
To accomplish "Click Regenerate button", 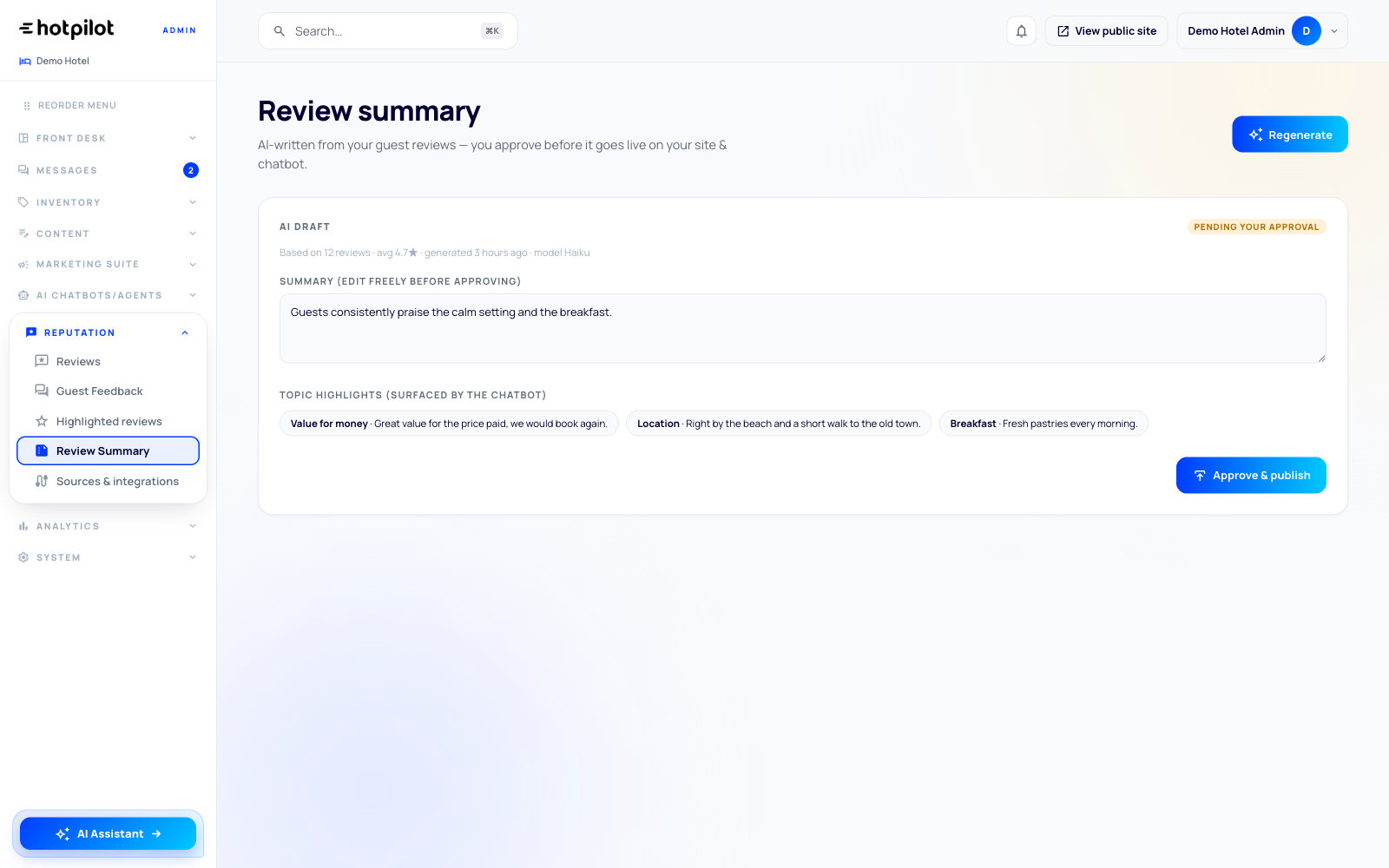I will point(1290,135).
